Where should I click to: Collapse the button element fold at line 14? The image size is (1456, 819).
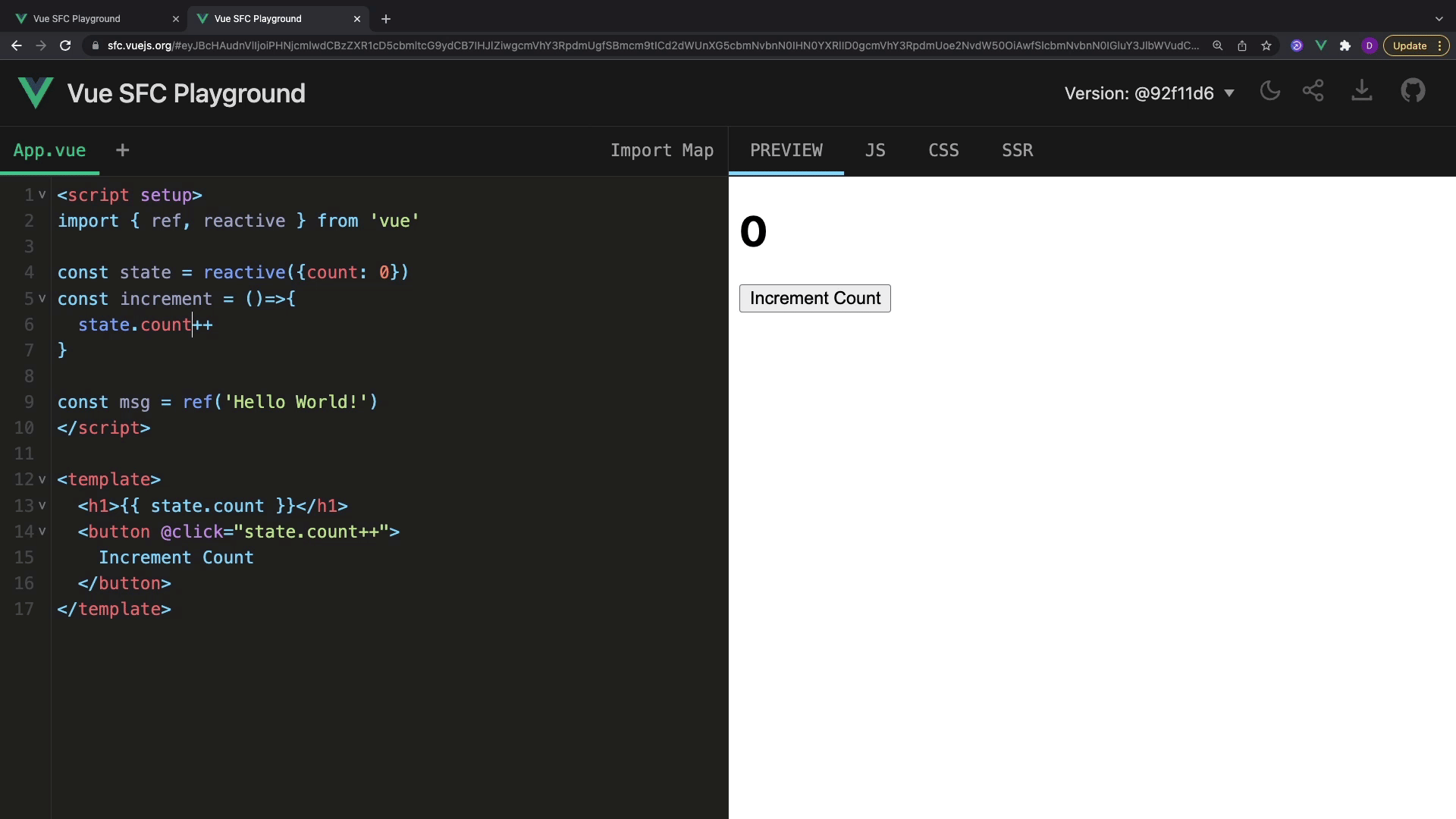tap(42, 532)
